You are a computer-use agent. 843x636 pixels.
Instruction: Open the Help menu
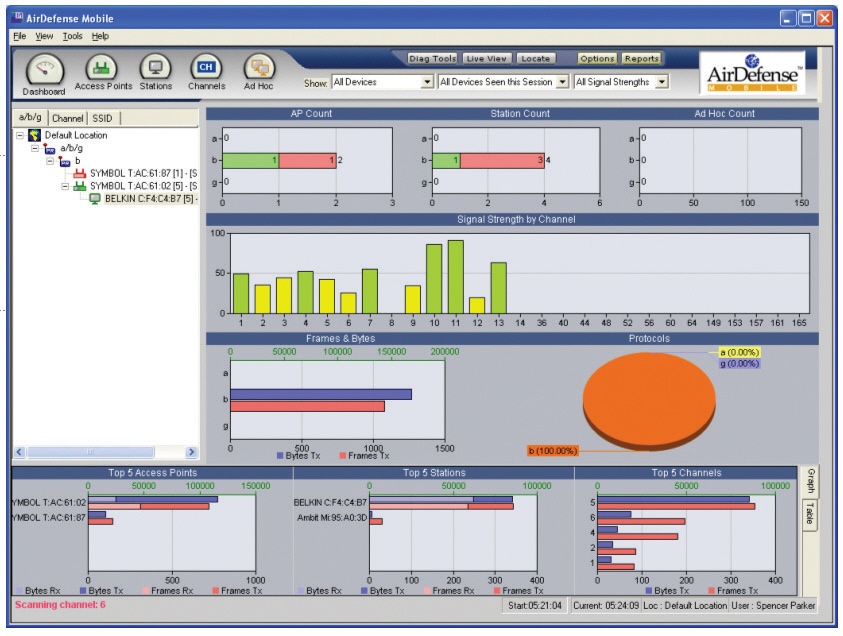[x=100, y=36]
